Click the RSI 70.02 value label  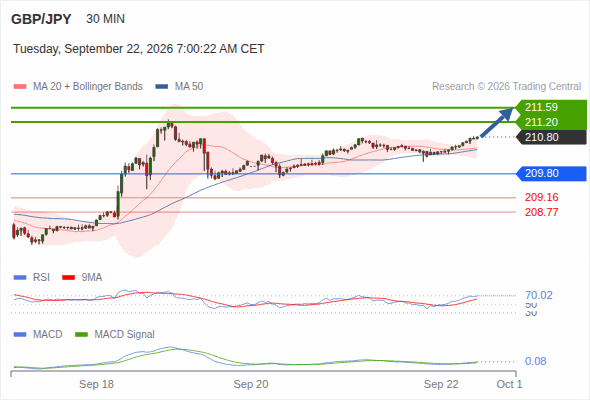(539, 295)
